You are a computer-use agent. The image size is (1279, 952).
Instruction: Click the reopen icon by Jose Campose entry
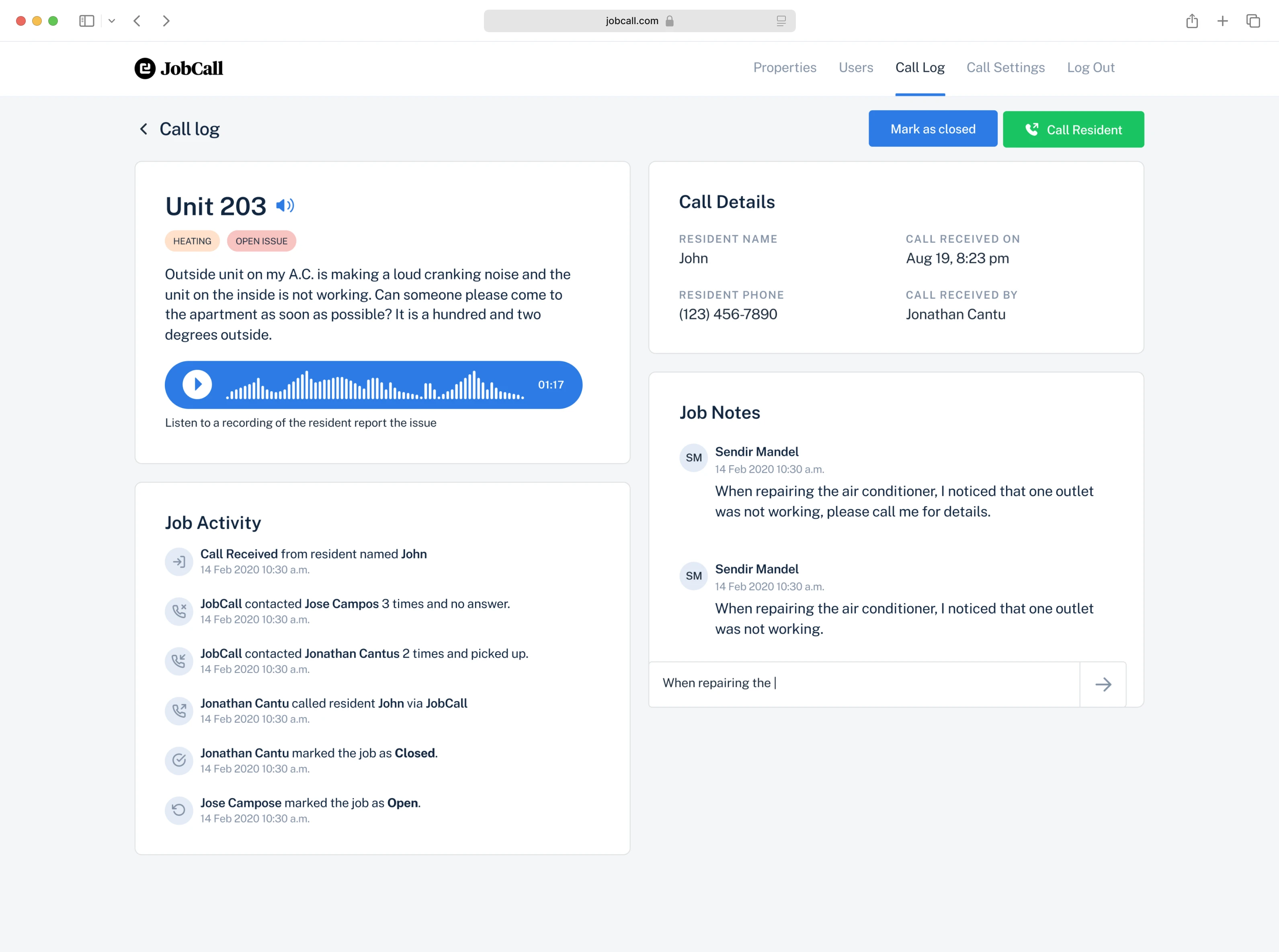pyautogui.click(x=179, y=810)
